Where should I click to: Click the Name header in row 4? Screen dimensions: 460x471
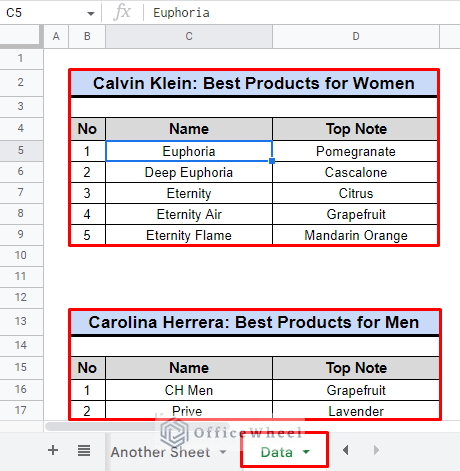189,129
